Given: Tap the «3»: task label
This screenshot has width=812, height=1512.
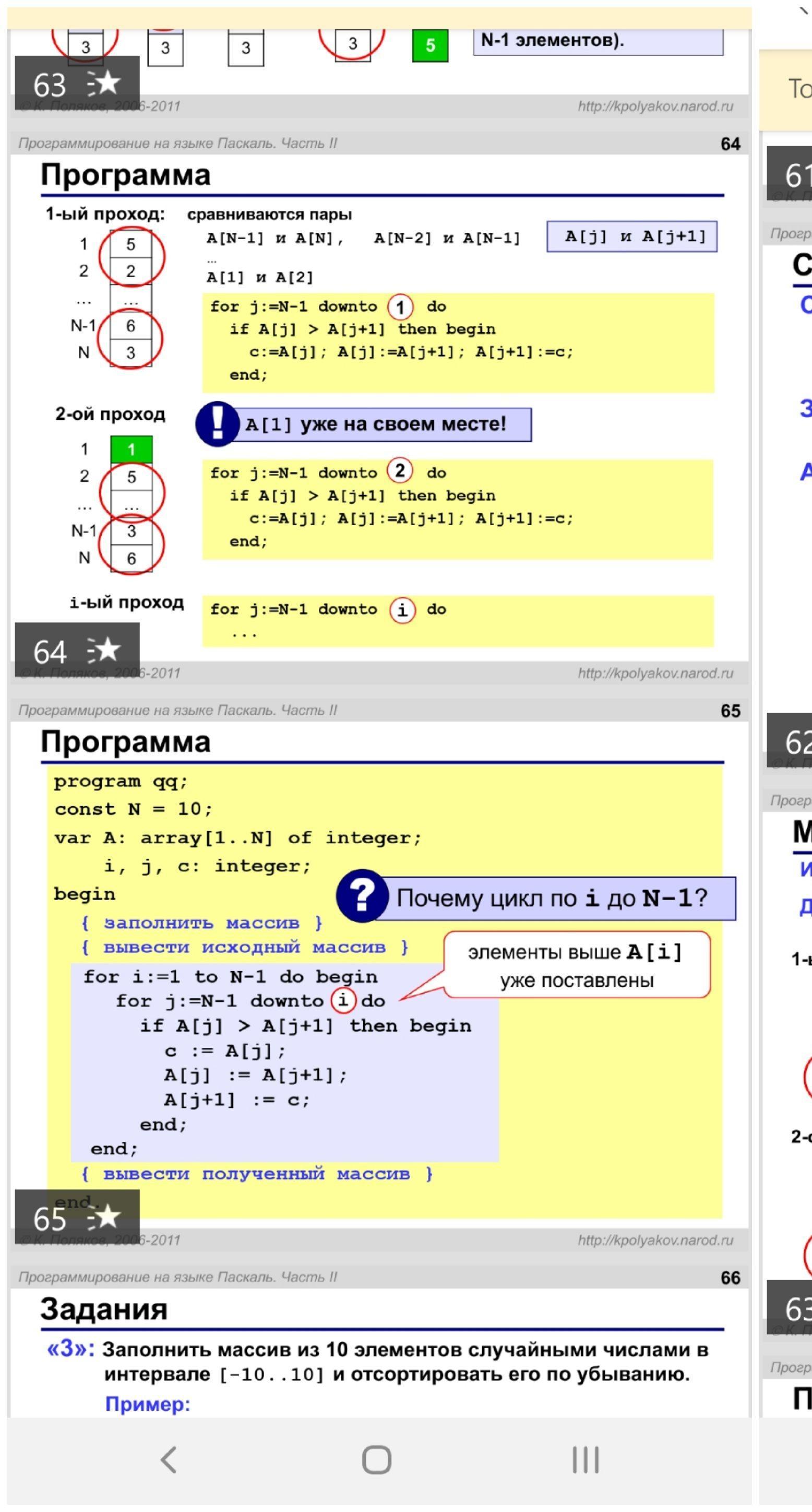Looking at the screenshot, I should click(71, 1350).
